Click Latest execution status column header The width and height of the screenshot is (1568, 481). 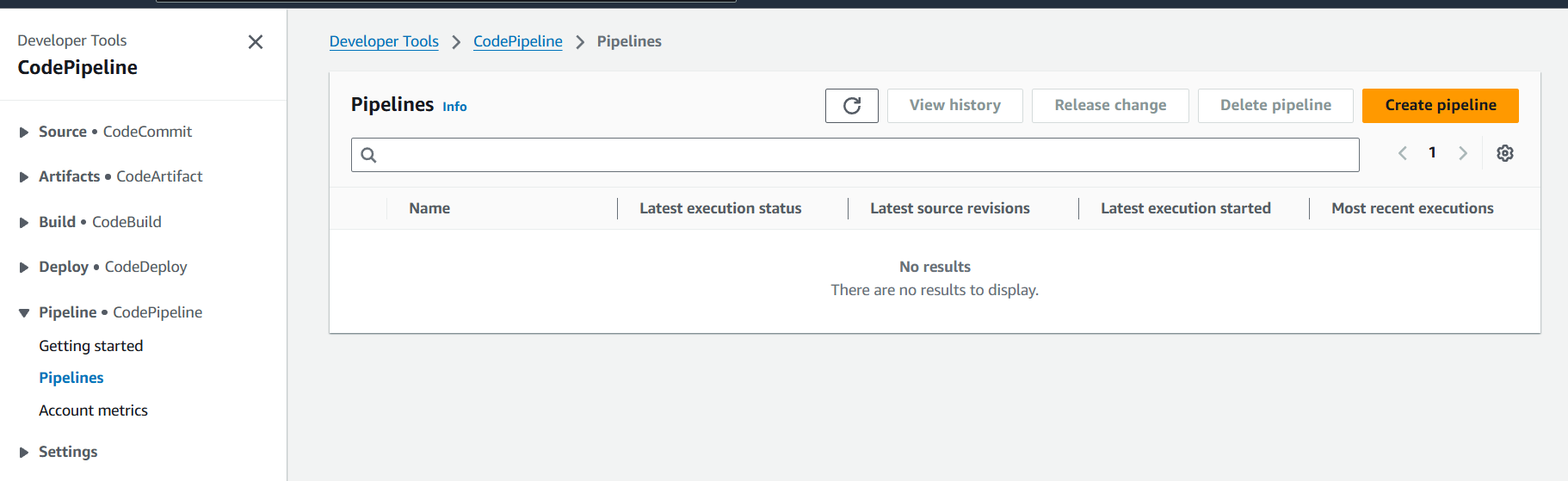720,208
